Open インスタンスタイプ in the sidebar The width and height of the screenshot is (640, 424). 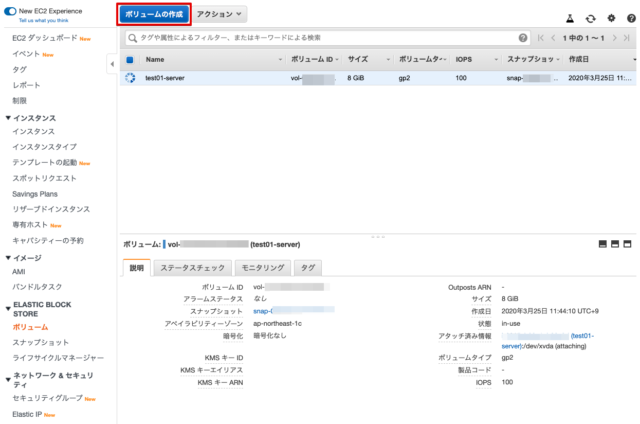(x=44, y=147)
